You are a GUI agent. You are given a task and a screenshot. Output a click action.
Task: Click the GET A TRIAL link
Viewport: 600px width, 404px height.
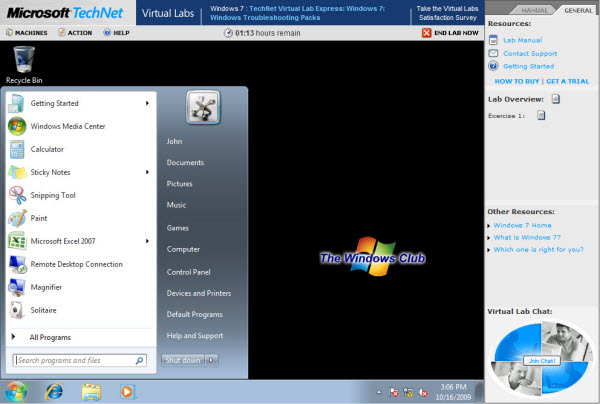click(x=567, y=81)
